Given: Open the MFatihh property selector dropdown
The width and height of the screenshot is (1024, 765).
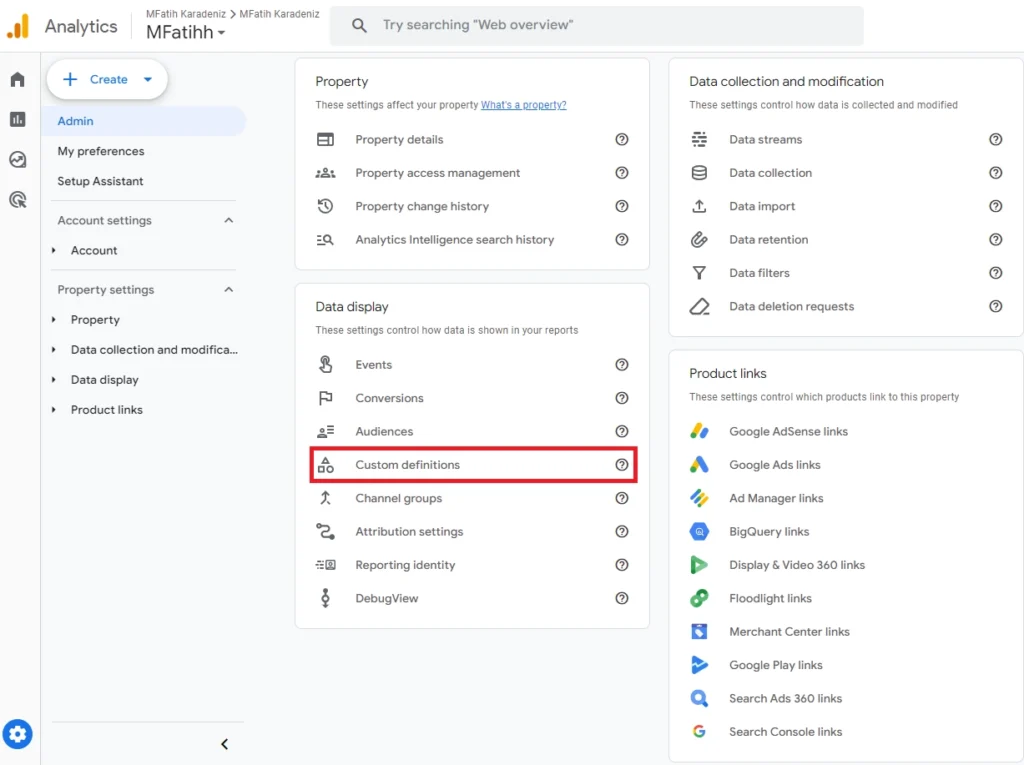Looking at the screenshot, I should 186,33.
